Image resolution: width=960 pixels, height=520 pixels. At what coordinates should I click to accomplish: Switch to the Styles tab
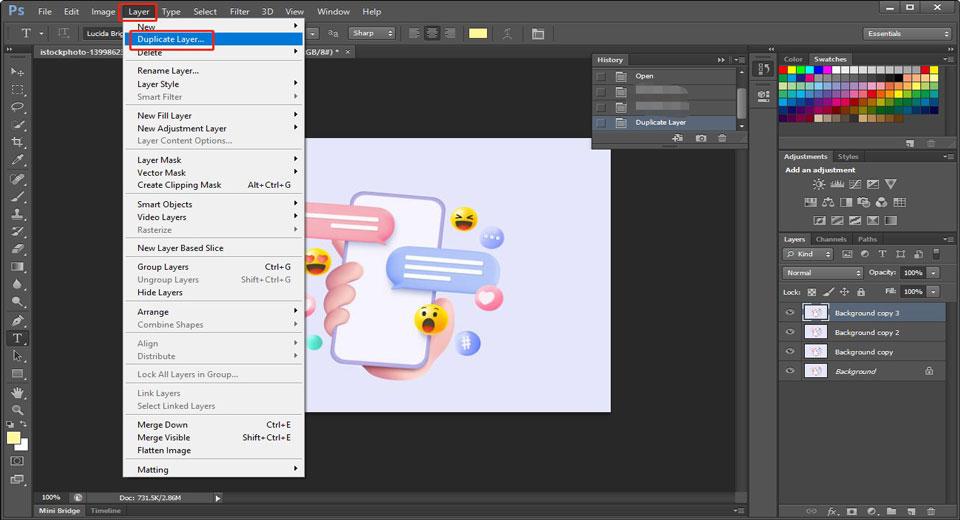pos(848,157)
